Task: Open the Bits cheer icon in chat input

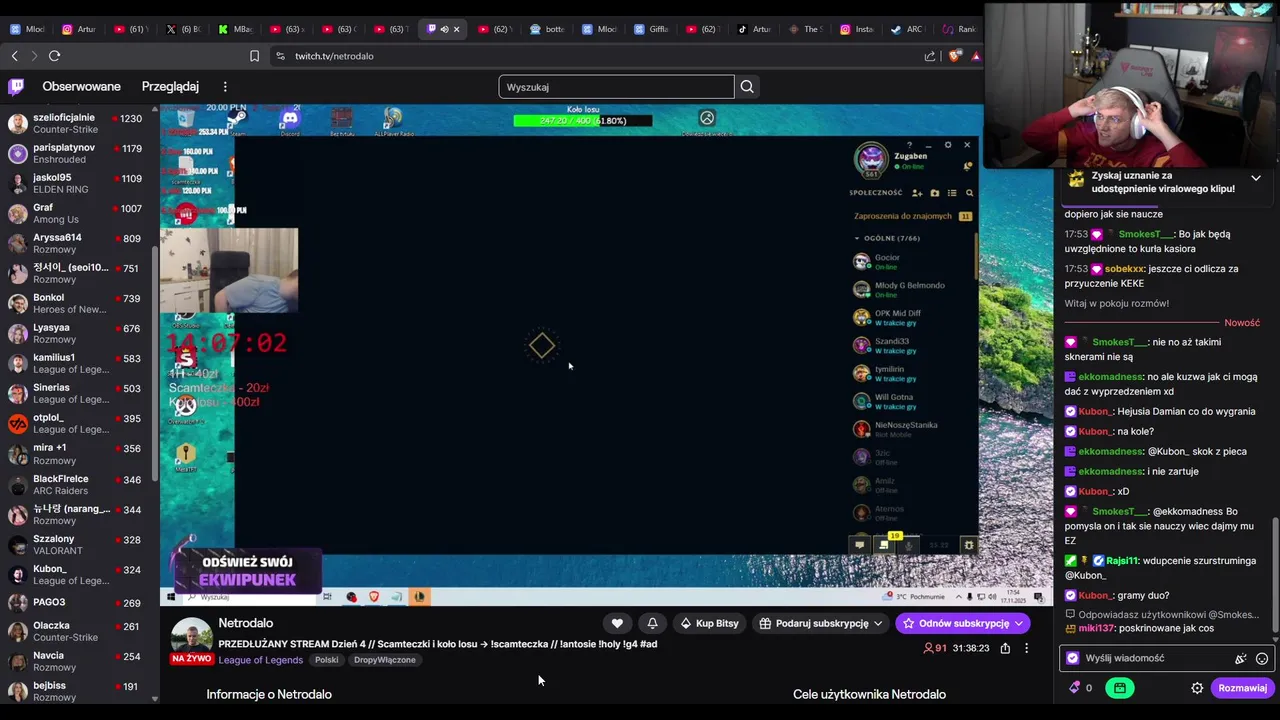Action: (x=1241, y=658)
